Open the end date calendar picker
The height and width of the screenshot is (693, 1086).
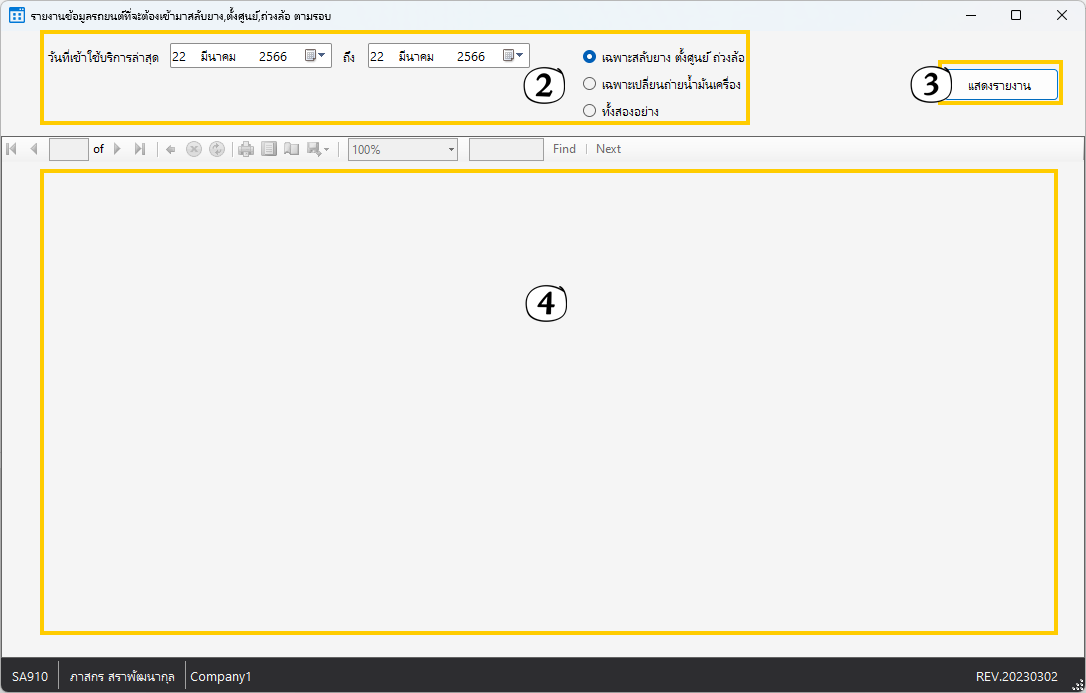[513, 56]
